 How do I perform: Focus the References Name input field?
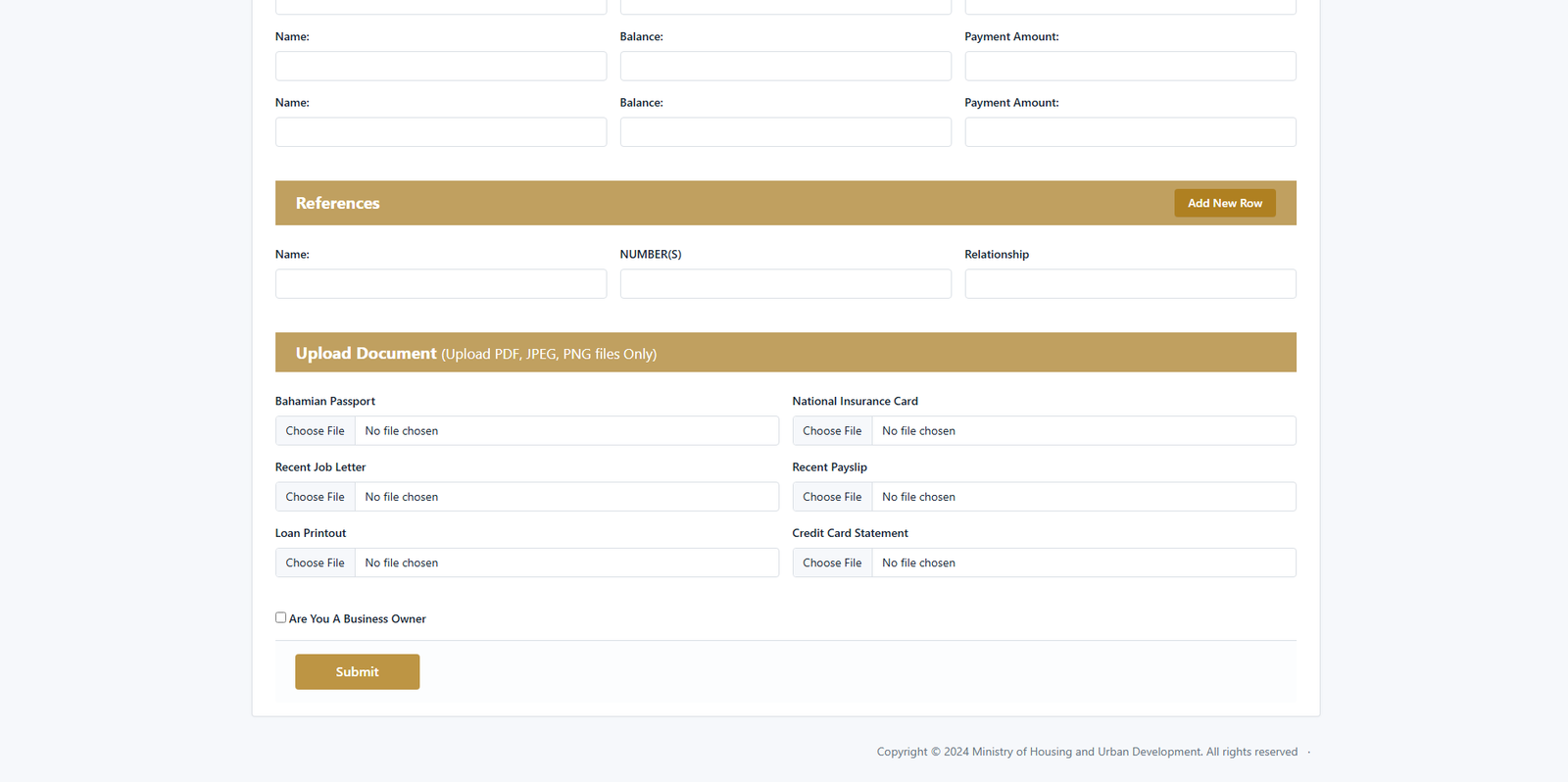coord(441,284)
